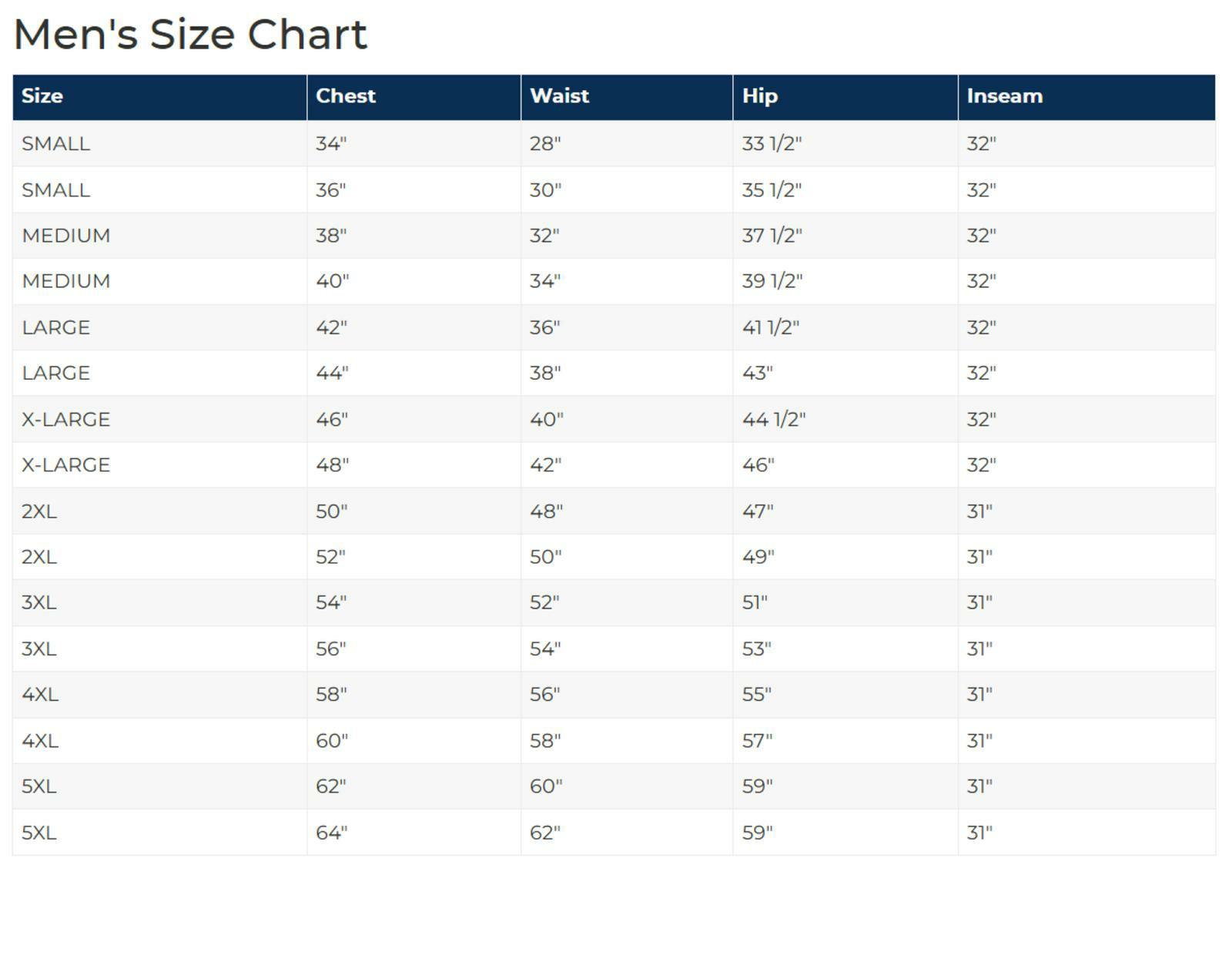Select the 62" chest value
Viewport: 1232px width, 962px height.
[x=331, y=786]
